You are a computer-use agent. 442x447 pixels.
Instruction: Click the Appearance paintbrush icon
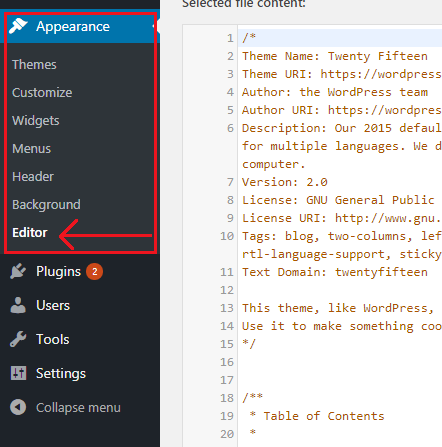(18, 26)
